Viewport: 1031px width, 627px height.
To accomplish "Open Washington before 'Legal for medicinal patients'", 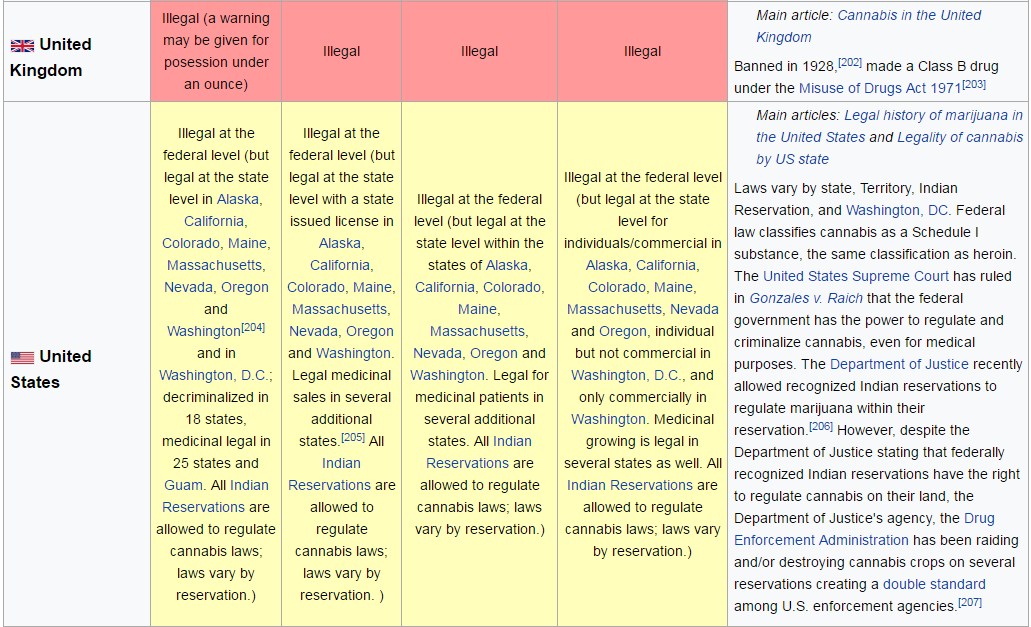I will point(447,375).
